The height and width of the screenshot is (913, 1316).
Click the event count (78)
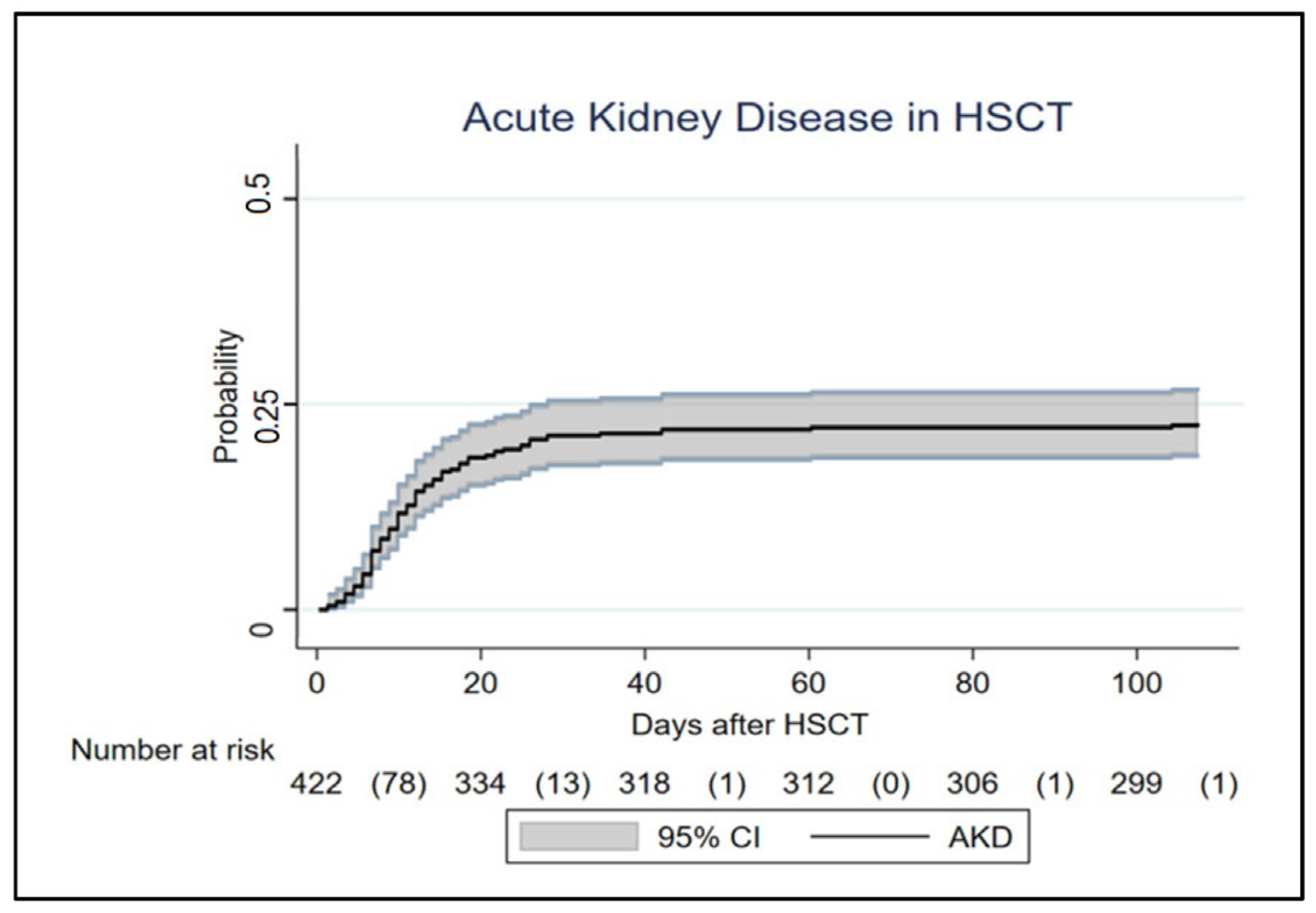click(399, 784)
